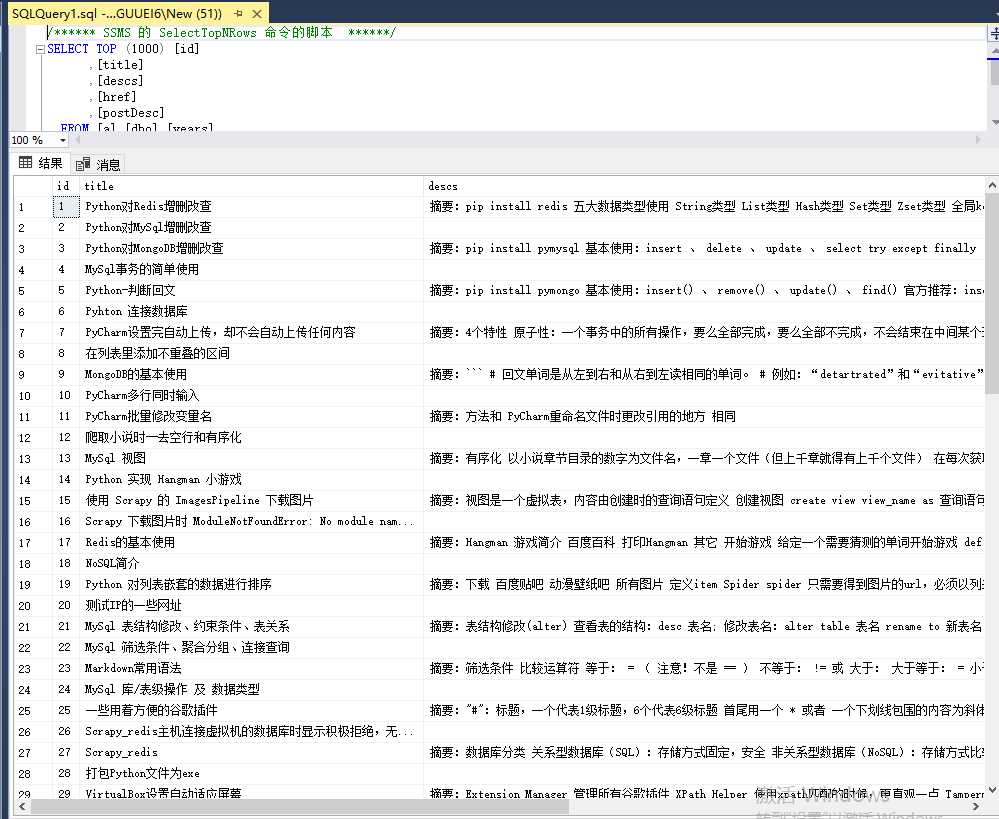Select row header number 15

click(x=33, y=501)
